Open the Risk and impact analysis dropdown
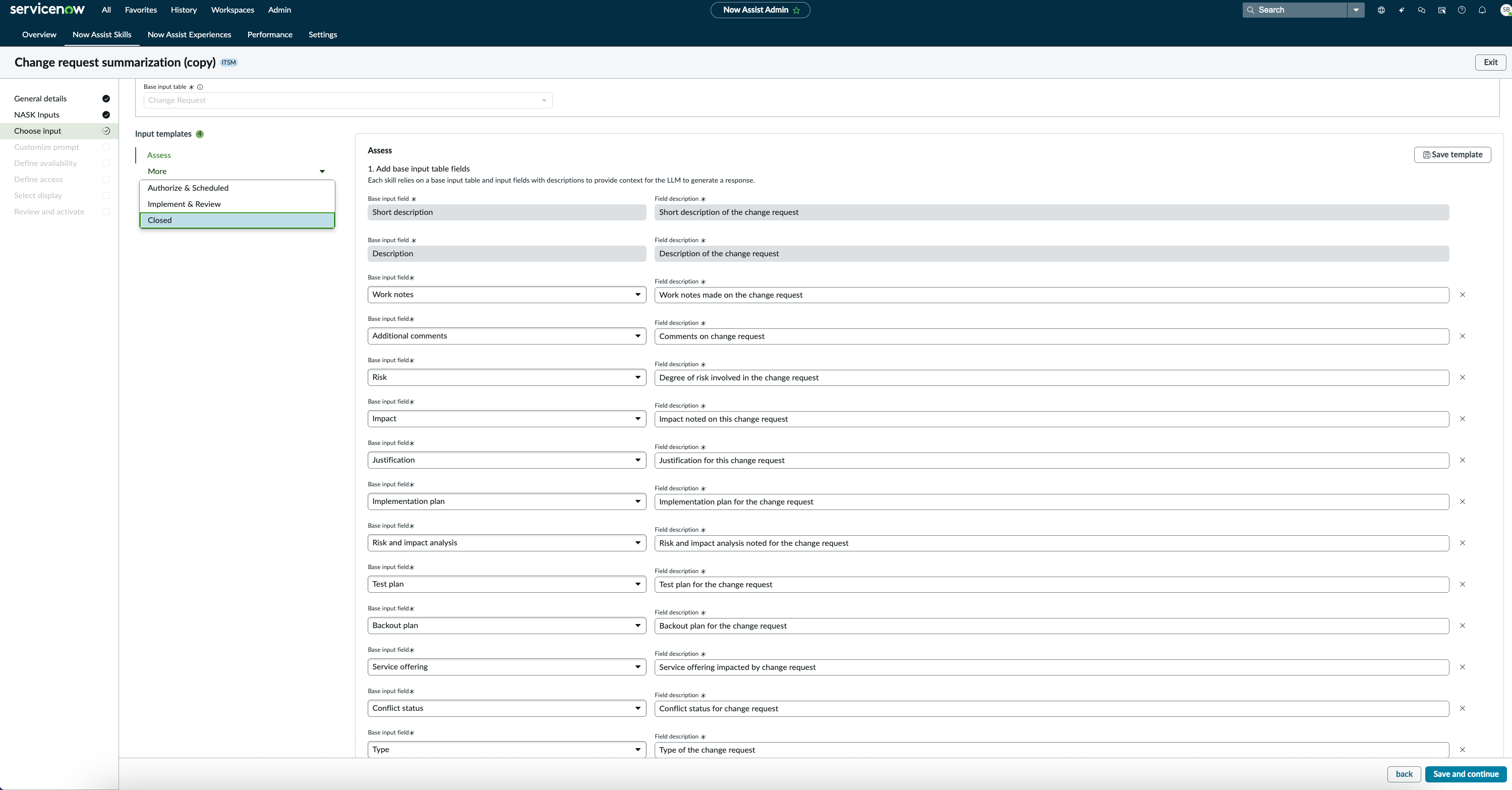The image size is (1512, 790). [x=506, y=543]
